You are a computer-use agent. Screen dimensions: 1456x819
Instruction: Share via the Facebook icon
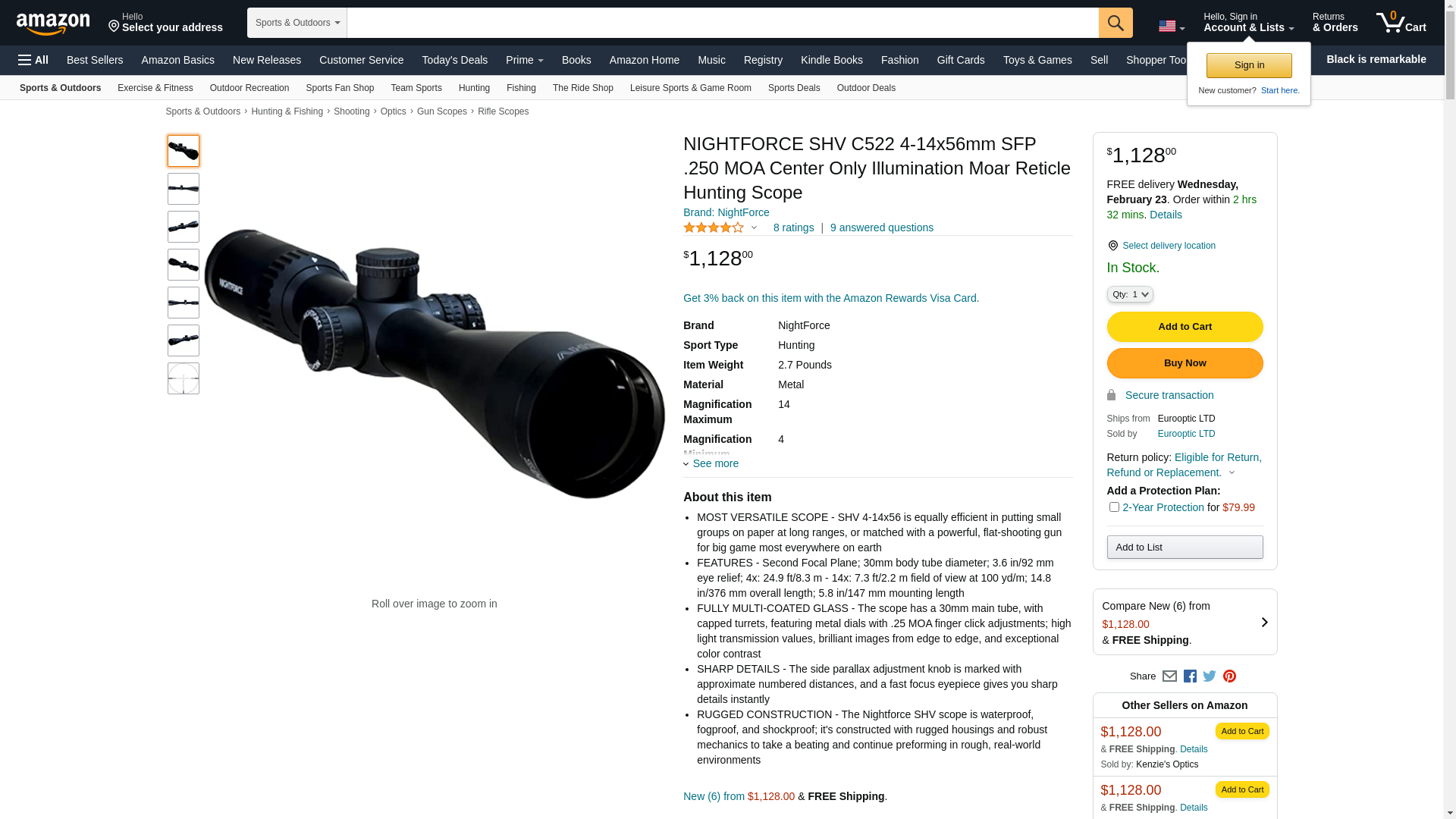pyautogui.click(x=1190, y=676)
